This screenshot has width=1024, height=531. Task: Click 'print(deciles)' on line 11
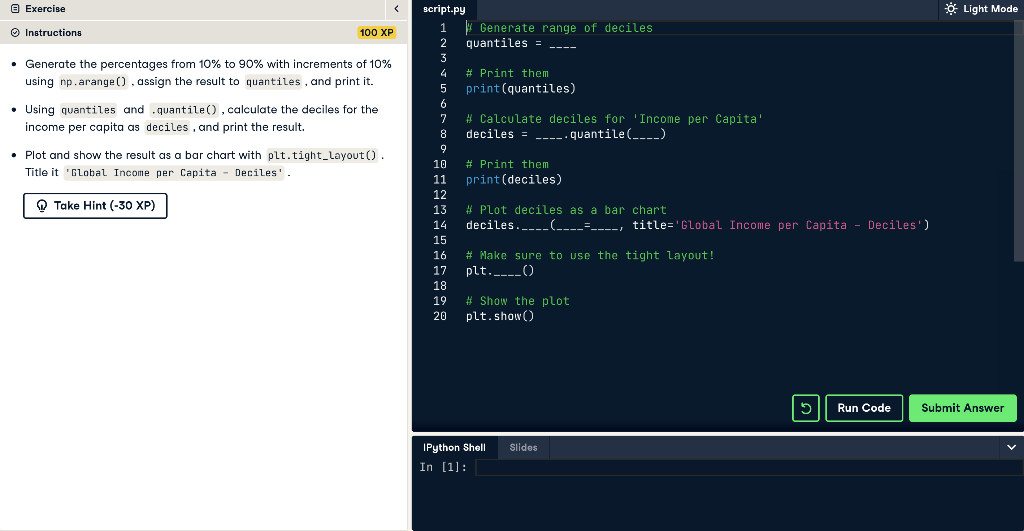(514, 180)
